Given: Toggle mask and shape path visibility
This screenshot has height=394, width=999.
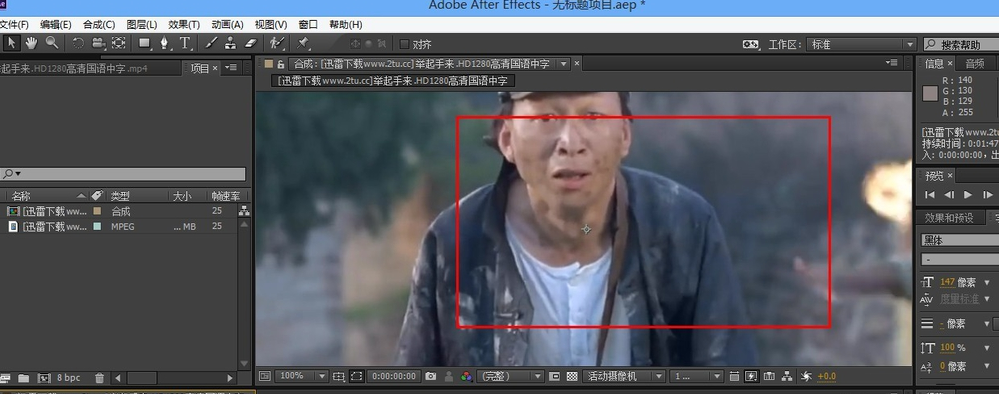Looking at the screenshot, I should tap(357, 376).
